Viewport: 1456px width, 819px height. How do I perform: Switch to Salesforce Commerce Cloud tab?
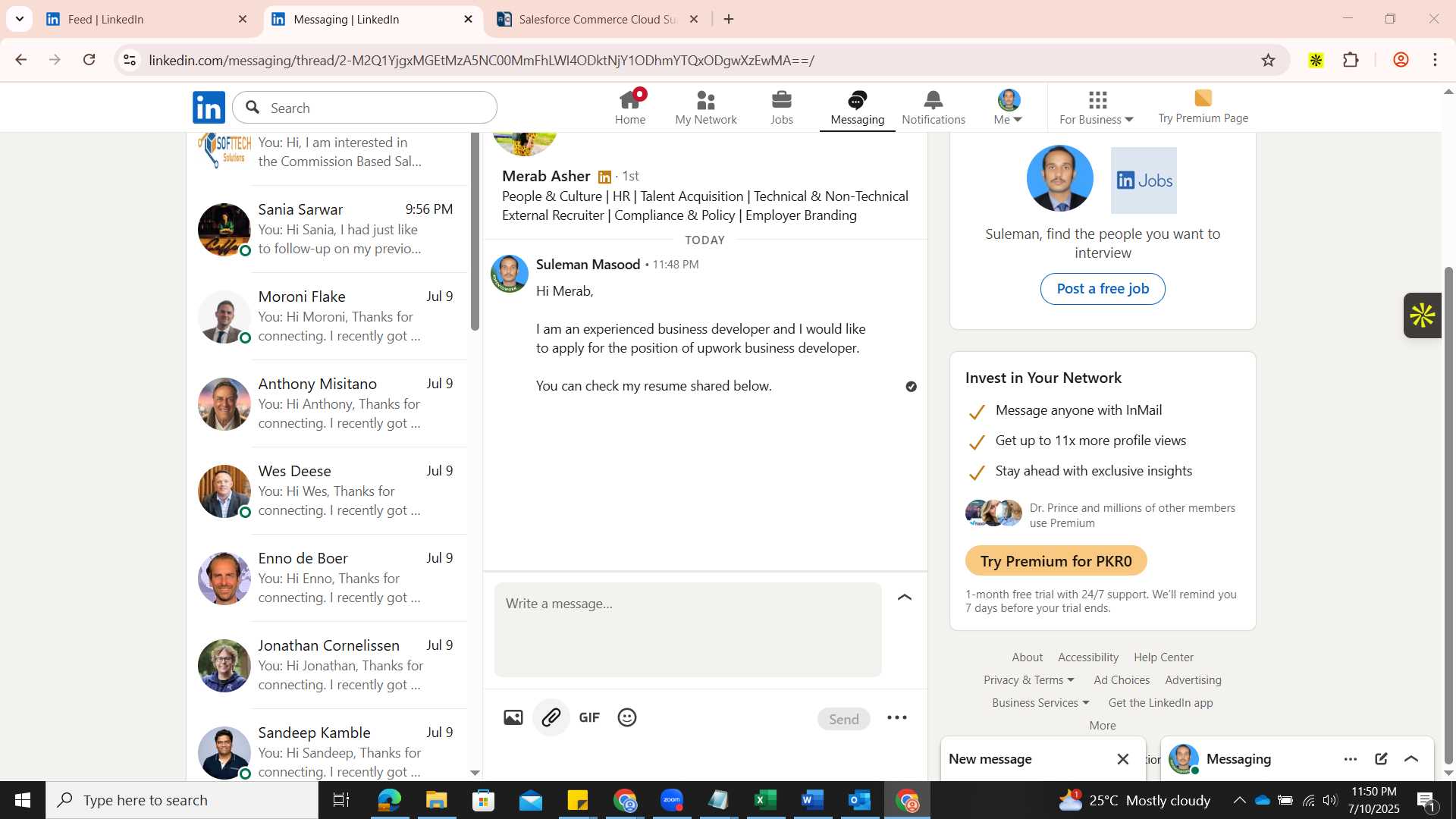[x=599, y=19]
